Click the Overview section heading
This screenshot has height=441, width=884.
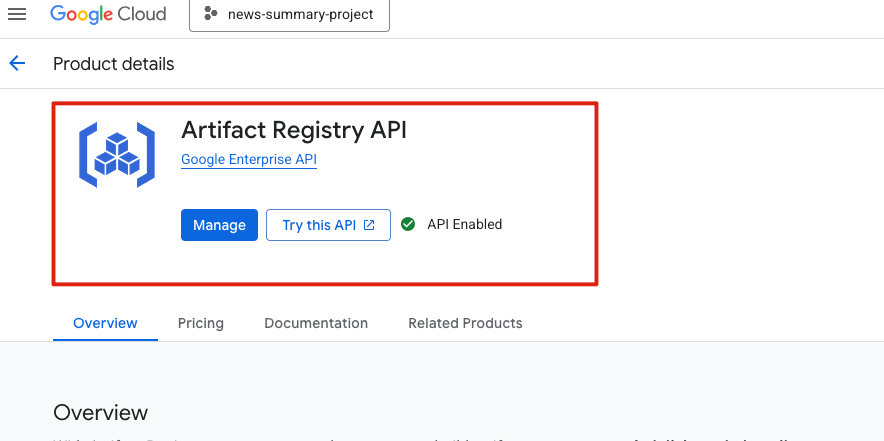[x=100, y=413]
